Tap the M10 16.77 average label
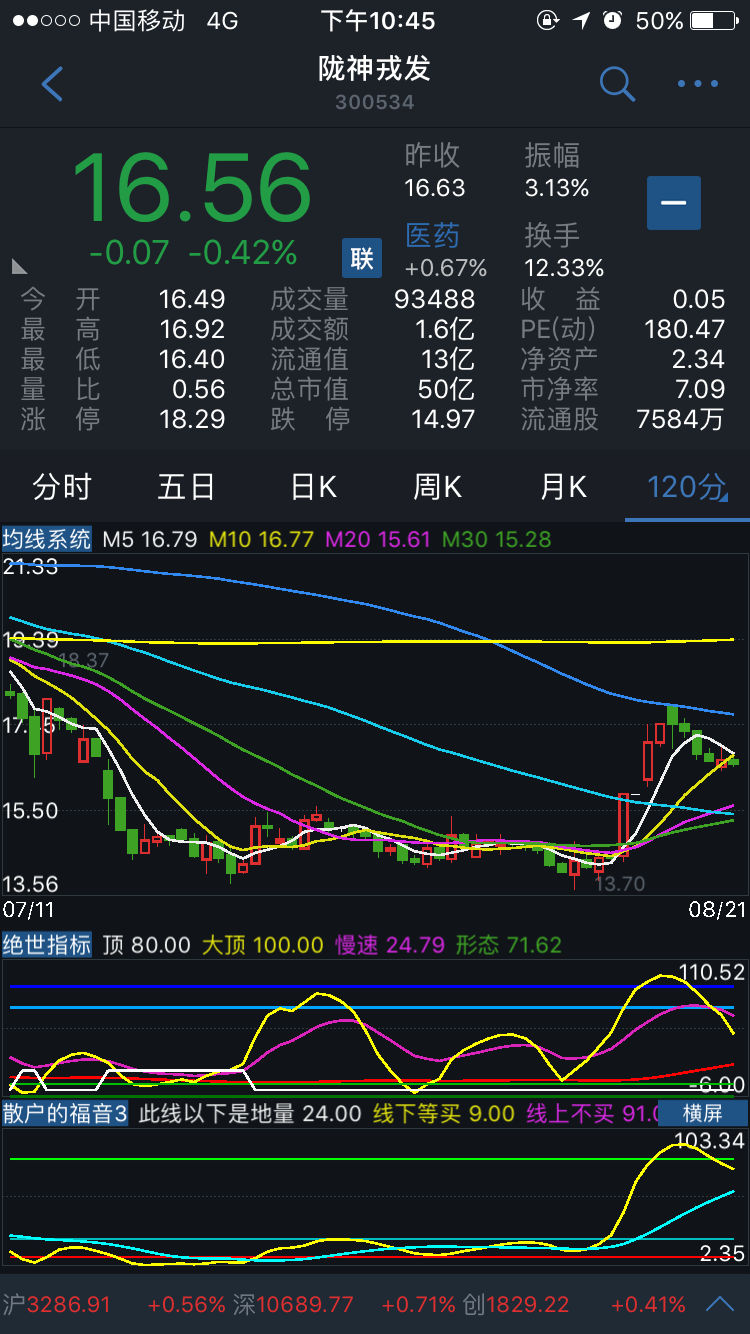Viewport: 750px width, 1334px height. (261, 539)
